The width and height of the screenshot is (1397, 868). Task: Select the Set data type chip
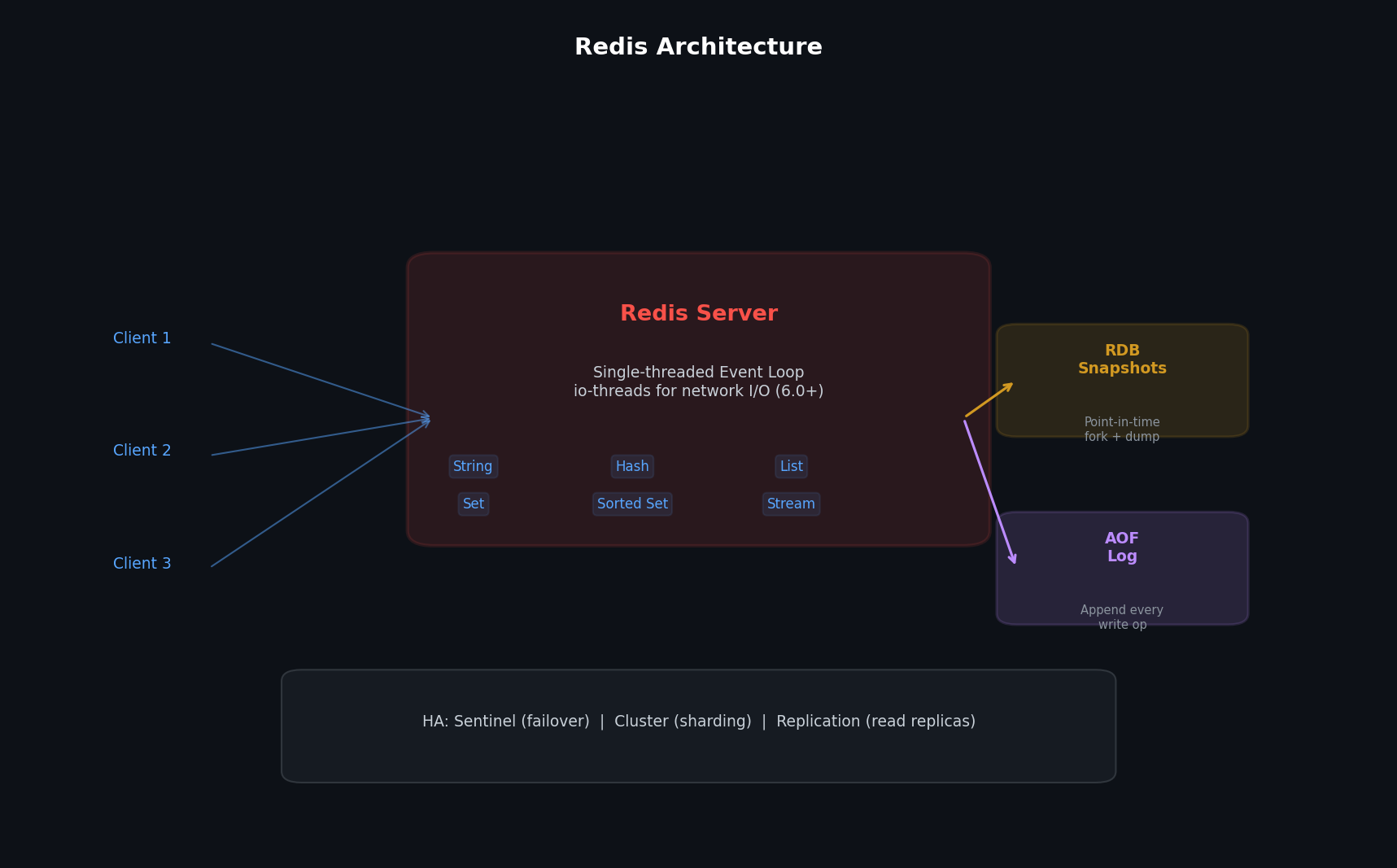[473, 504]
